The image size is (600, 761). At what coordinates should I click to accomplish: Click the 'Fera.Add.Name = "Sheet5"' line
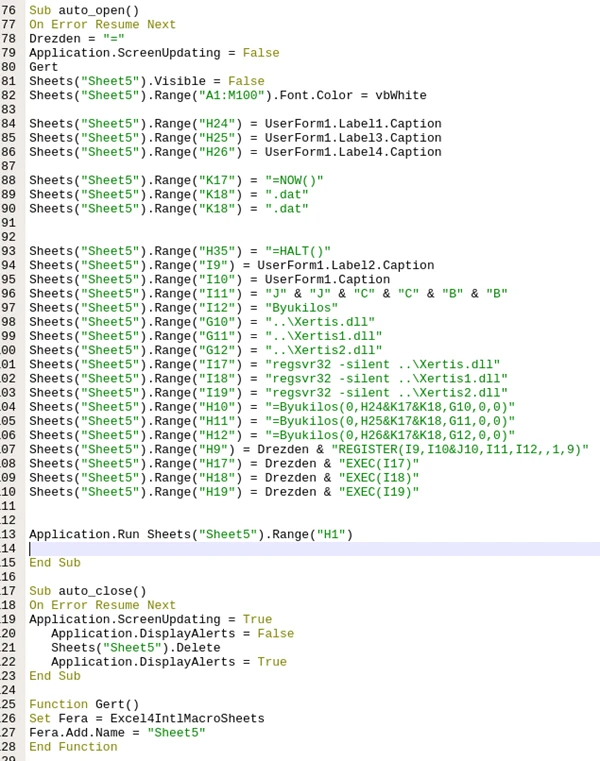pos(117,732)
